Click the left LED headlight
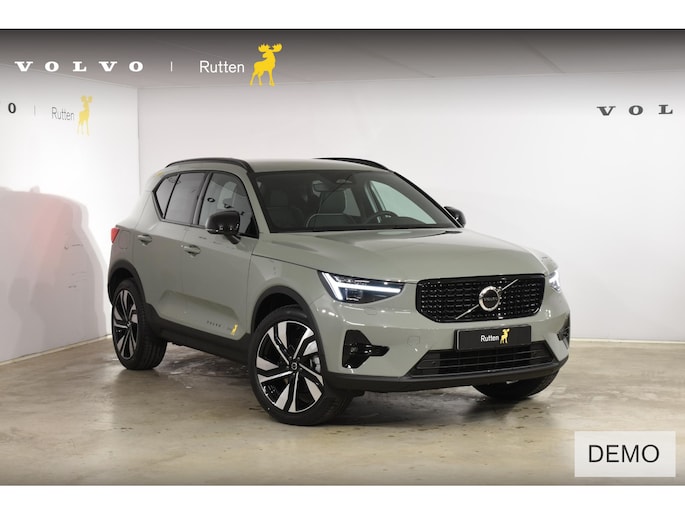Viewport: 685px width, 514px height. click(x=361, y=287)
